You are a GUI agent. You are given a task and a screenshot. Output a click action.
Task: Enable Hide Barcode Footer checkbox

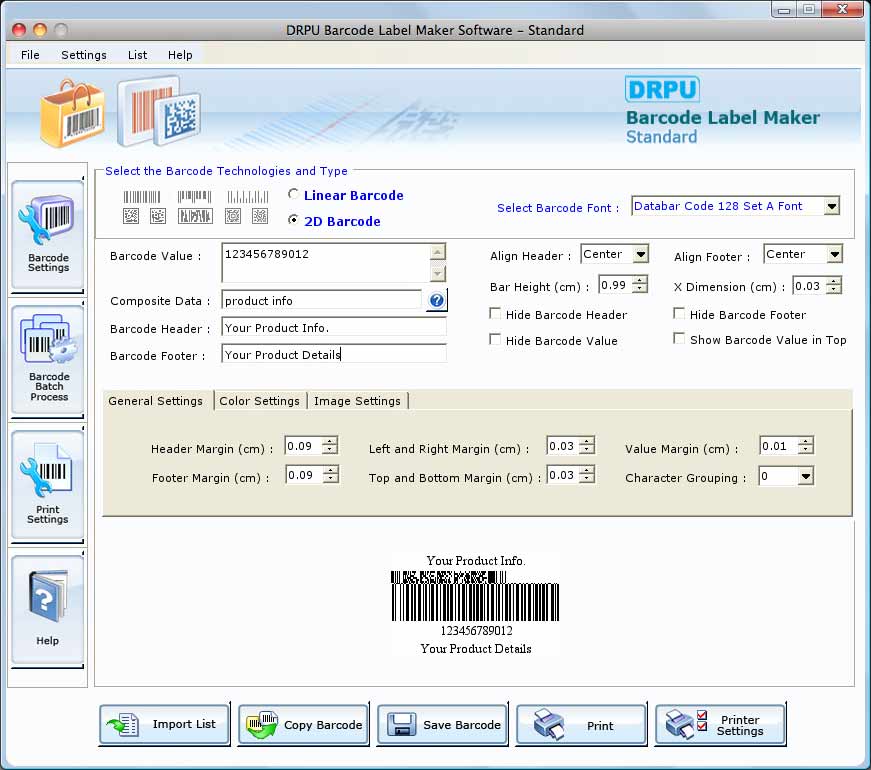point(679,313)
